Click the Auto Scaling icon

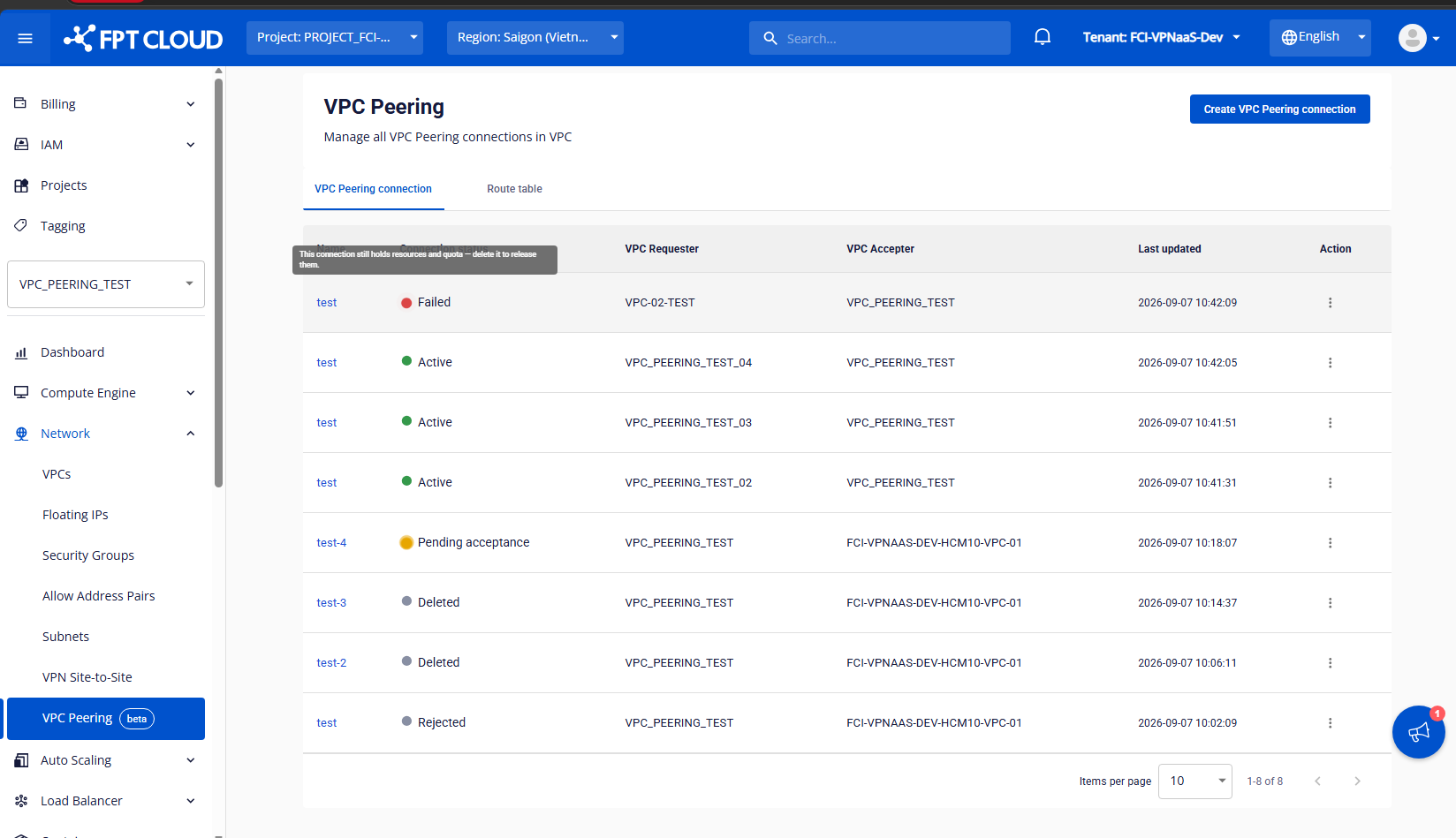pyautogui.click(x=21, y=760)
